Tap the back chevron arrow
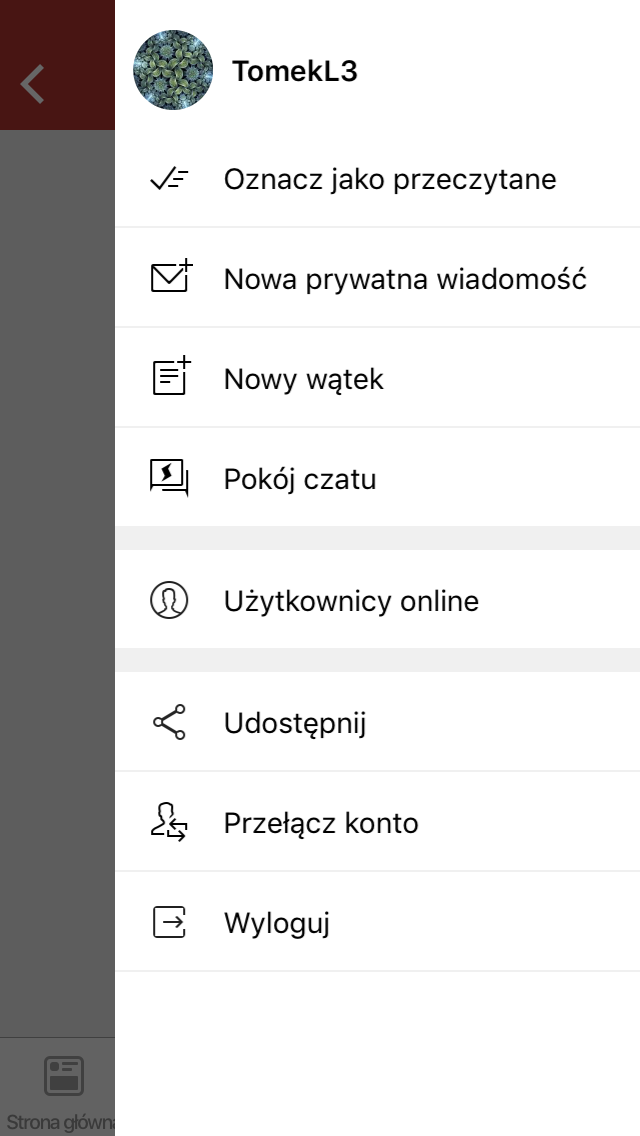640x1136 pixels. (x=33, y=84)
